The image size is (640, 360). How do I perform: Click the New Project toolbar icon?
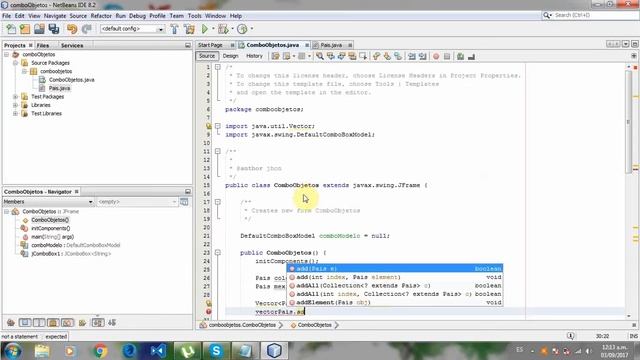click(25, 29)
